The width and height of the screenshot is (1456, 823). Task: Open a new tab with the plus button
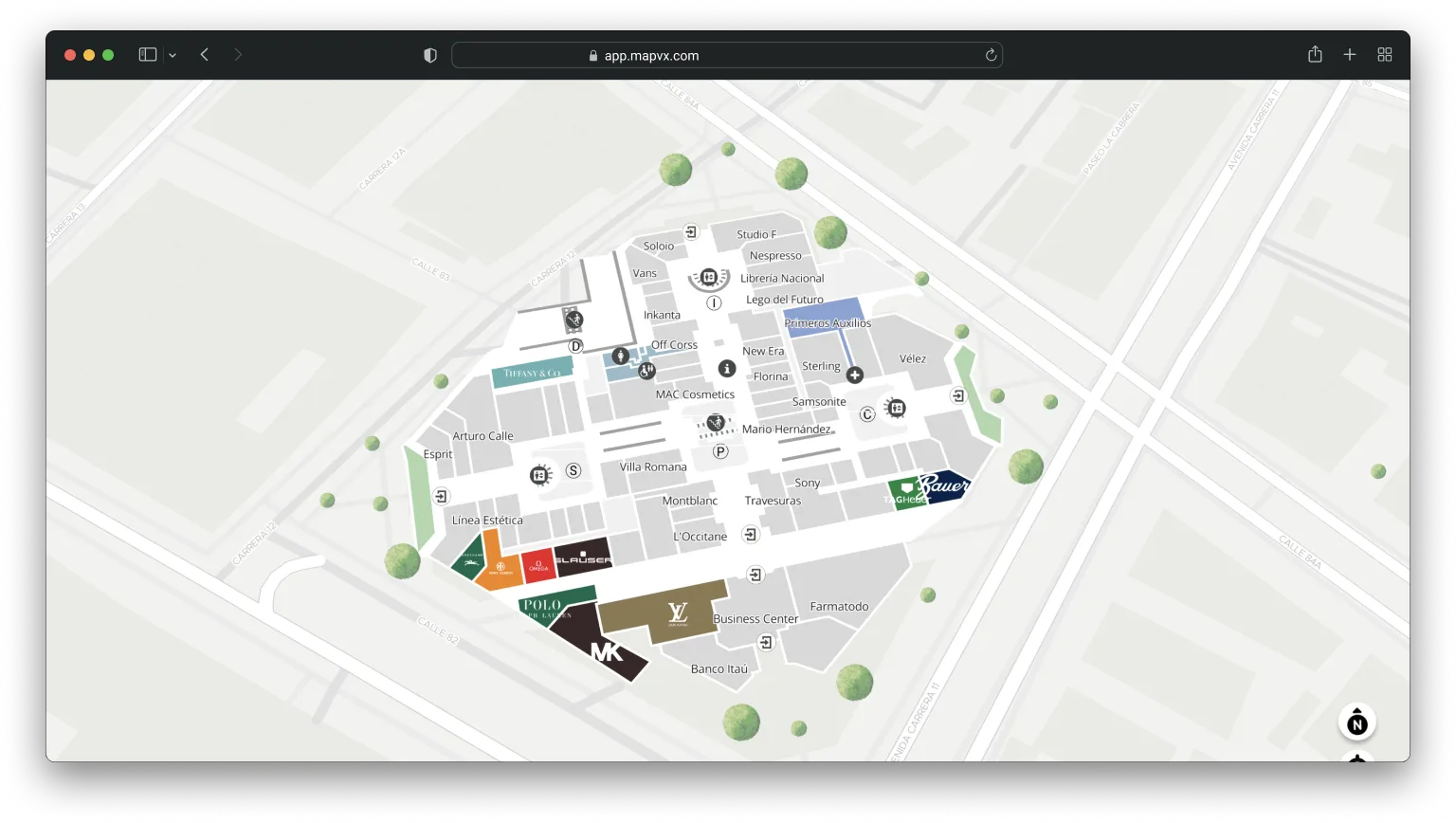[x=1350, y=54]
